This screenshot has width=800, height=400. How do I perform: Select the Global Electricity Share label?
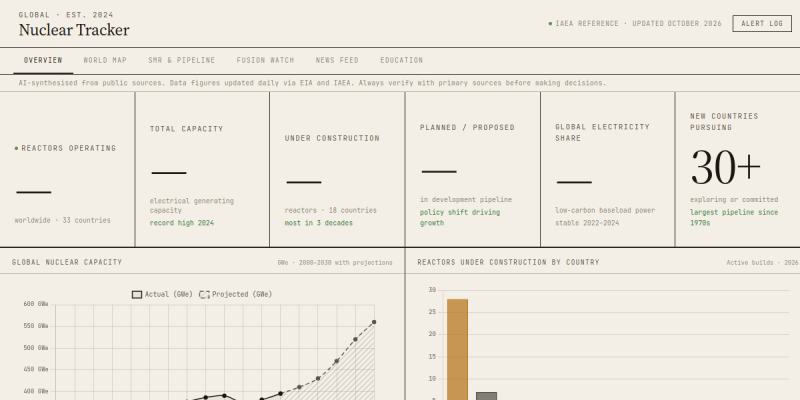[602, 132]
